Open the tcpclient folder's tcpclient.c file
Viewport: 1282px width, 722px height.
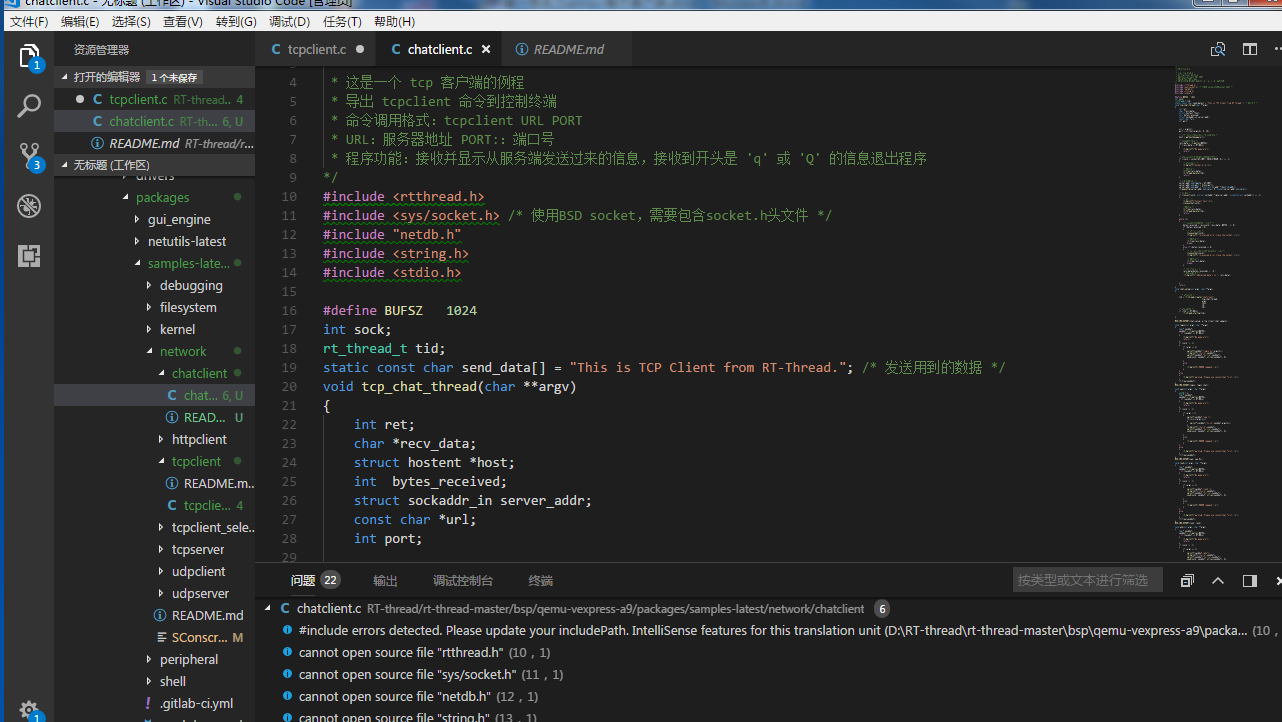(155, 505)
